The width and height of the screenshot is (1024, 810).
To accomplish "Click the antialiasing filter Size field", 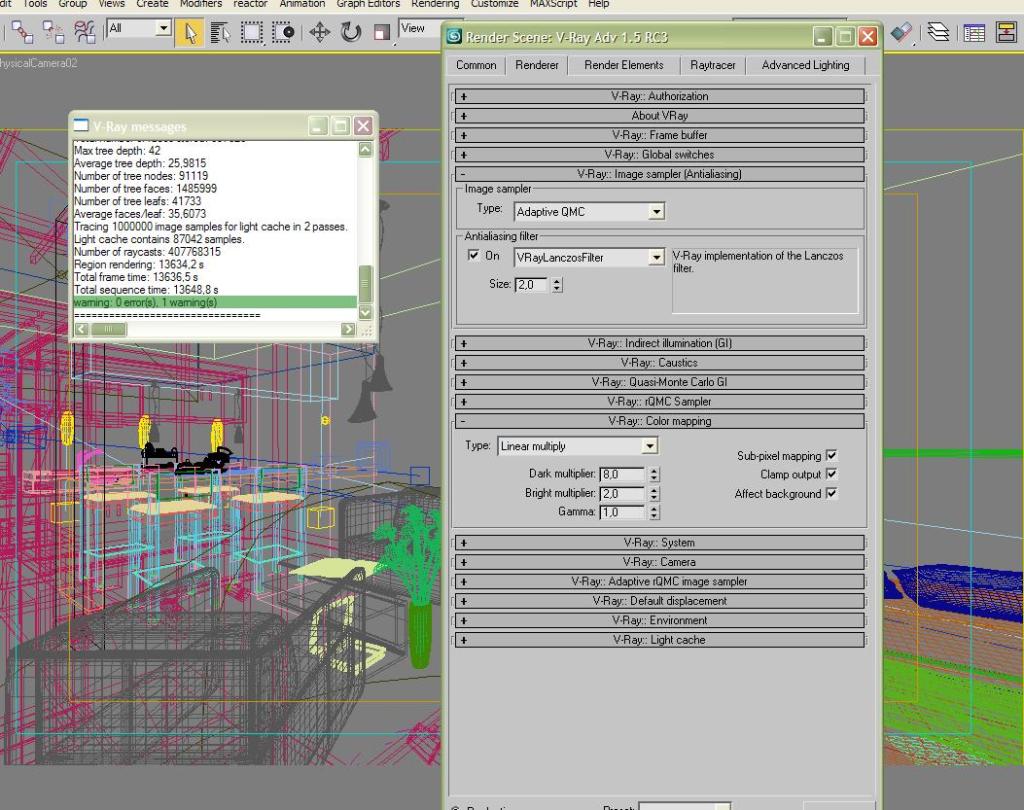I will (532, 285).
